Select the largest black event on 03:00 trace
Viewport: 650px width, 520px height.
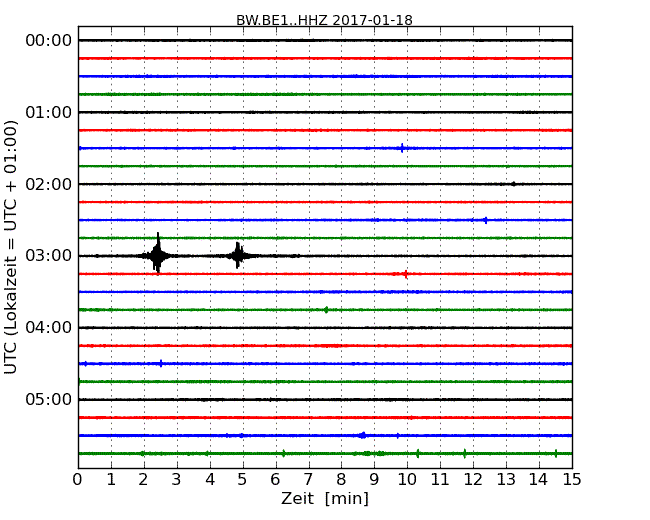click(x=158, y=254)
